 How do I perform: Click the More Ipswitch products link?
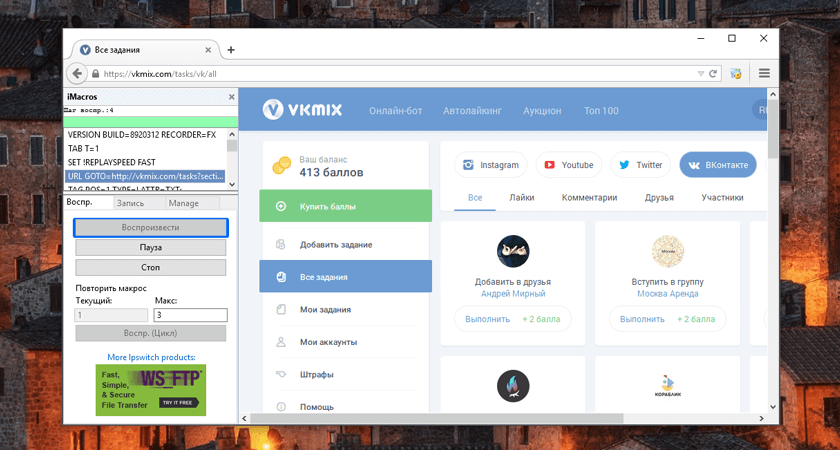point(151,357)
